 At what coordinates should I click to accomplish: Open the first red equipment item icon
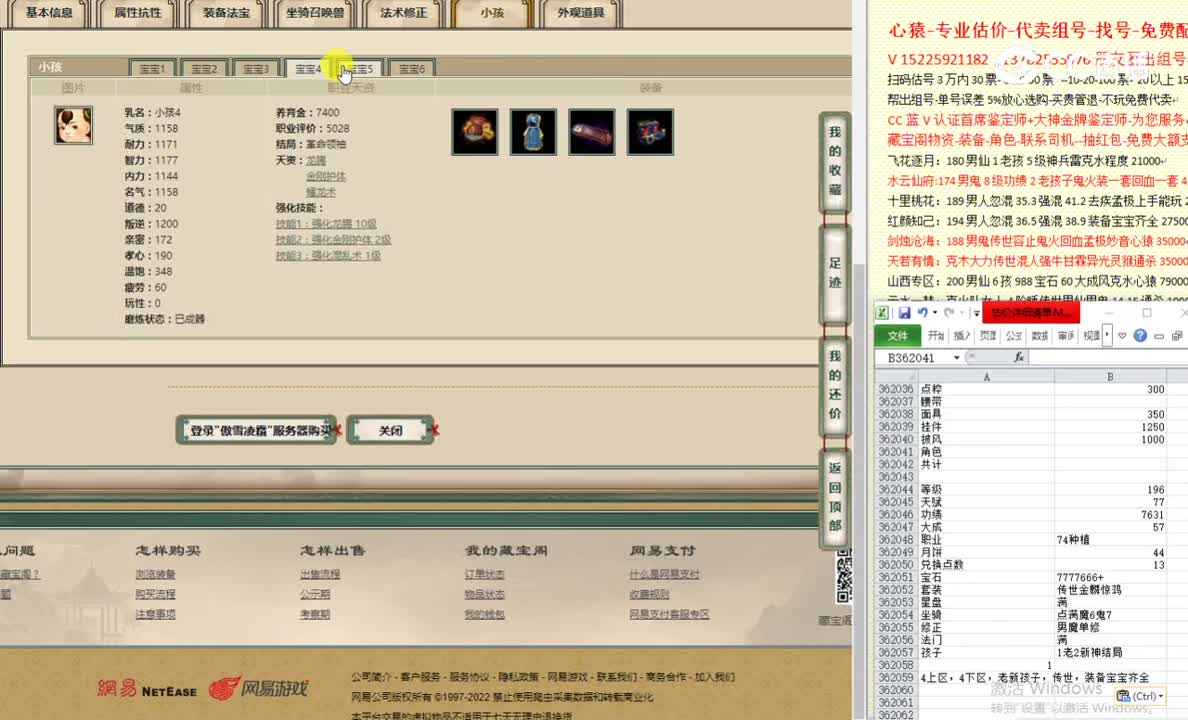tap(474, 131)
